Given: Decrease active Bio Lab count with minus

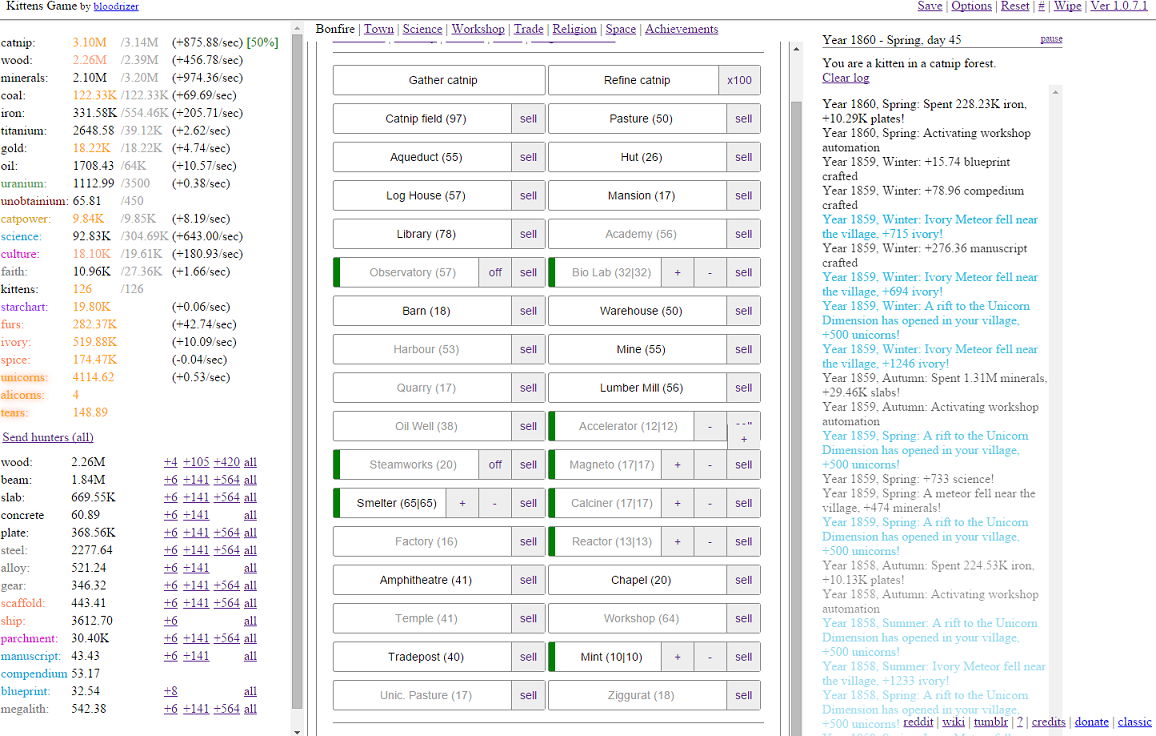Looking at the screenshot, I should click(710, 272).
